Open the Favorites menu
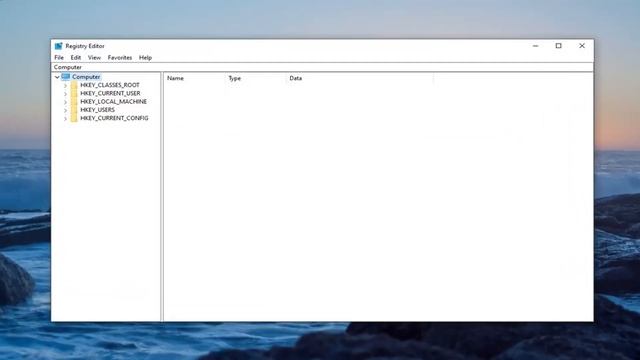This screenshot has height=360, width=640. coord(120,58)
